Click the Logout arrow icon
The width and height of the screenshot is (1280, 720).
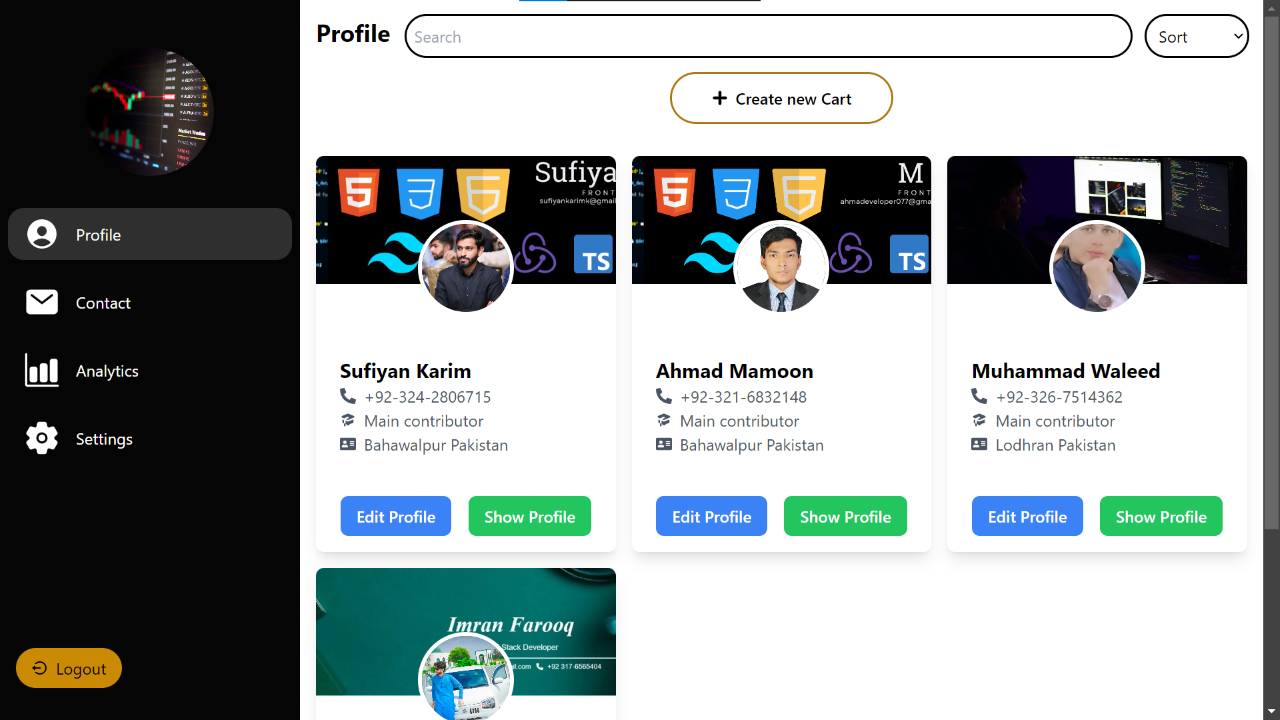pos(40,668)
